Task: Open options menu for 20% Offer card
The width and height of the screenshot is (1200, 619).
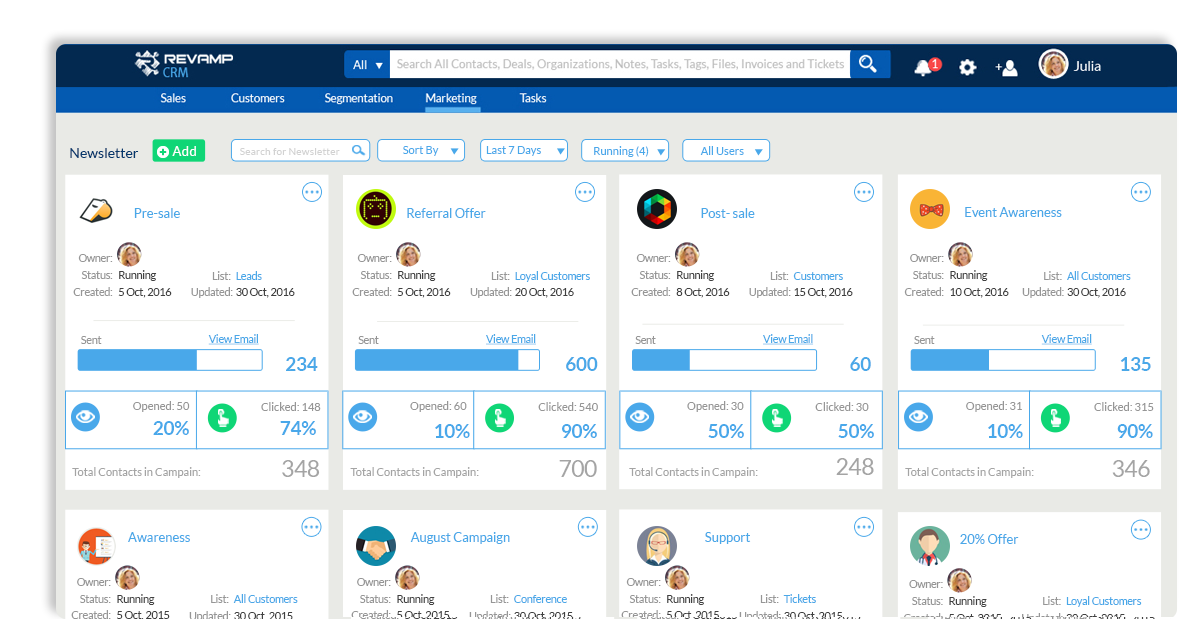Action: (1141, 530)
